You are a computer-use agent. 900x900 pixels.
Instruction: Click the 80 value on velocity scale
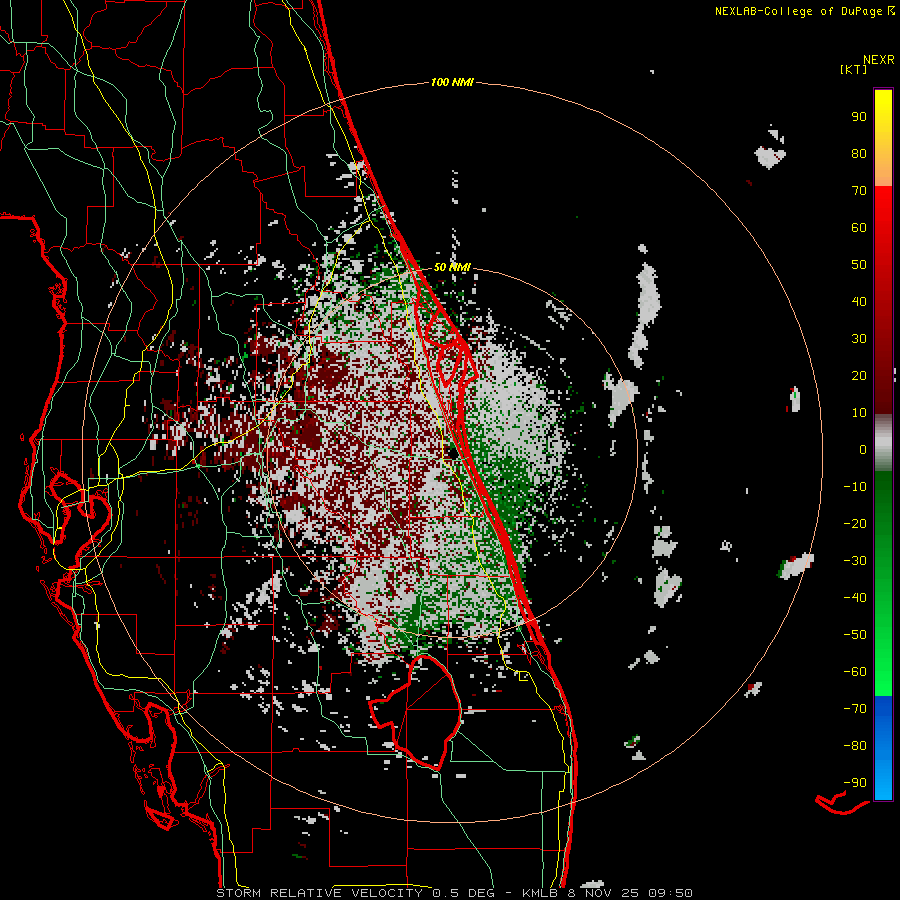(859, 154)
